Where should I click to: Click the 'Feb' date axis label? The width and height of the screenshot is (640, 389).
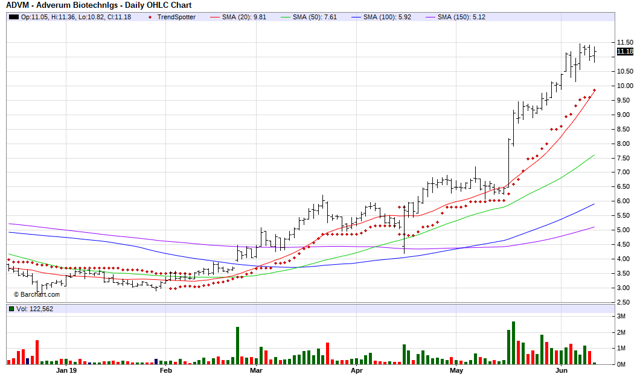click(x=166, y=371)
